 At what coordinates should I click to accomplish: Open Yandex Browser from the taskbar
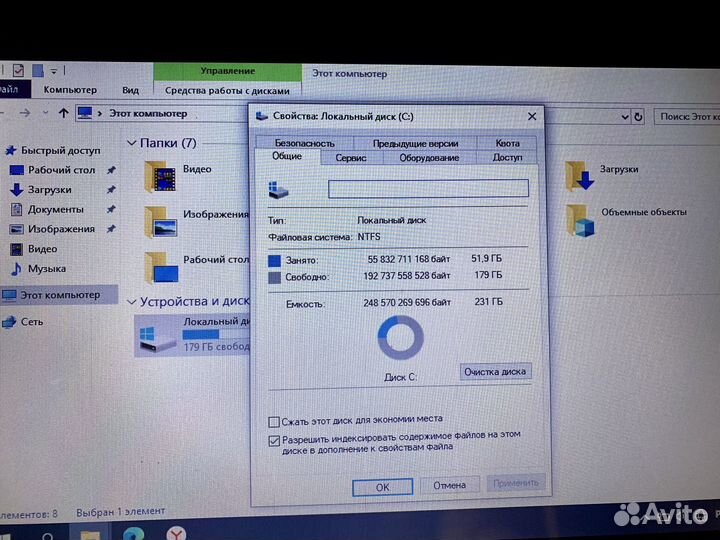coord(176,534)
